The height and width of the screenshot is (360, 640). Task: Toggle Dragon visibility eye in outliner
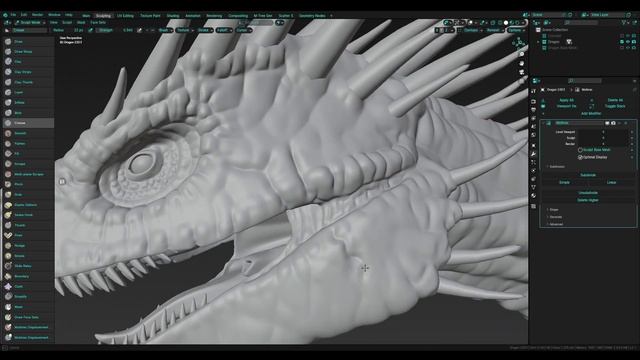tap(628, 42)
